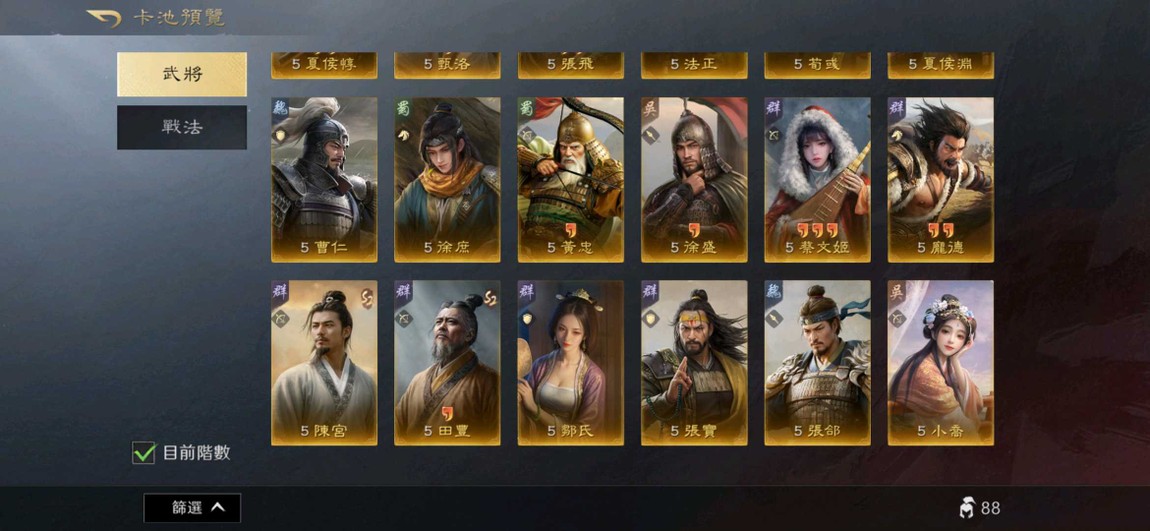Click the helmet icon next to 88
The width and height of the screenshot is (1150, 531).
pyautogui.click(x=967, y=508)
